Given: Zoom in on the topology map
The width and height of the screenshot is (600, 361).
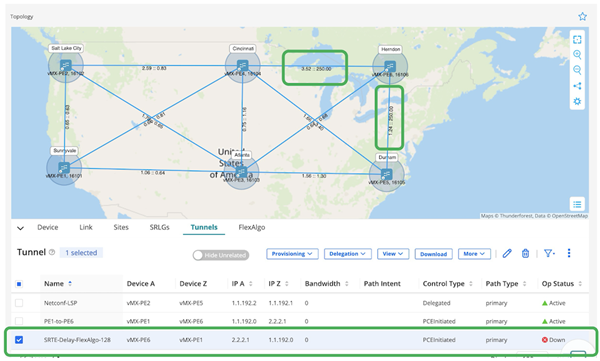Looking at the screenshot, I should 577,55.
